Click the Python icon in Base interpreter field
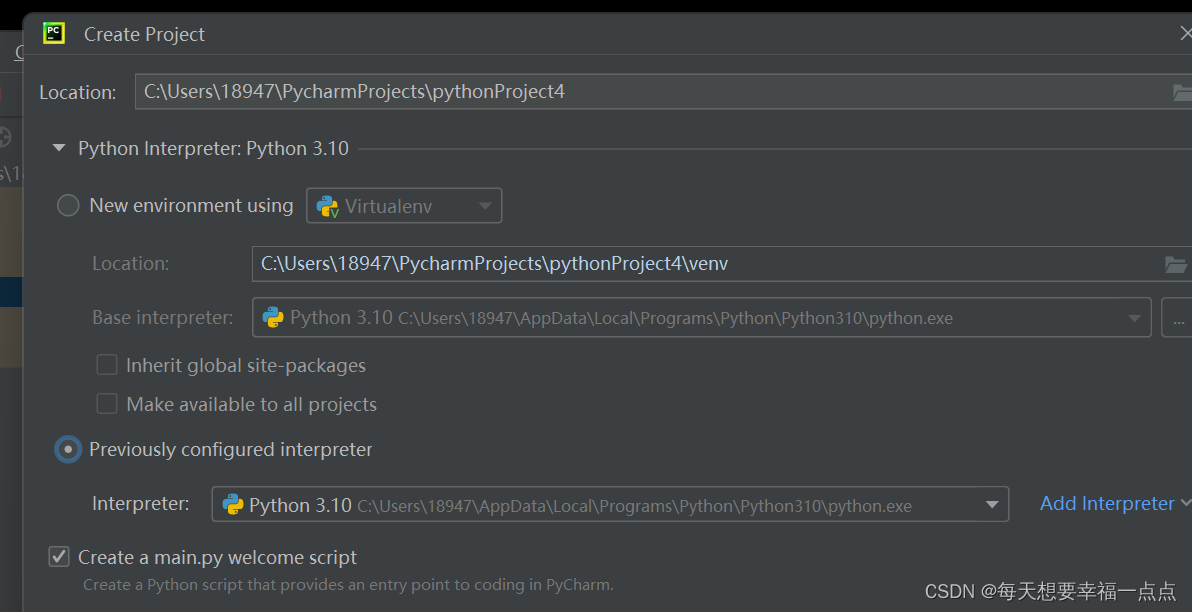The height and width of the screenshot is (612, 1192). (x=273, y=318)
